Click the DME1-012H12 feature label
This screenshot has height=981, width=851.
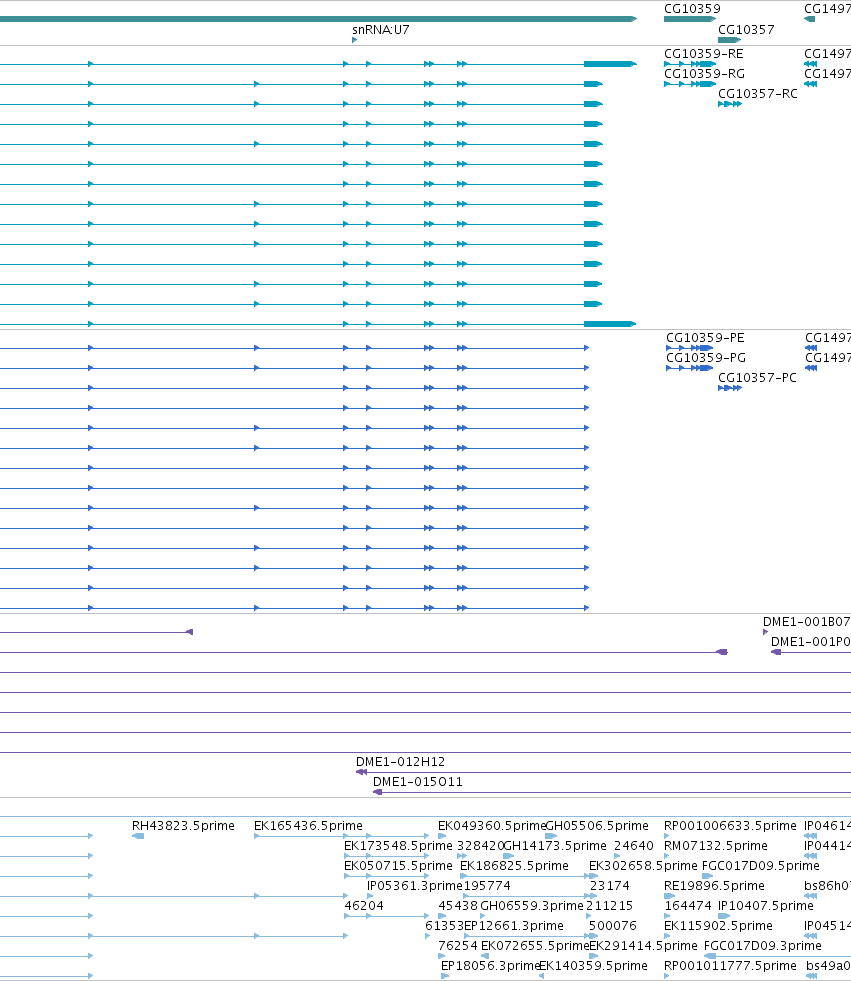400,762
